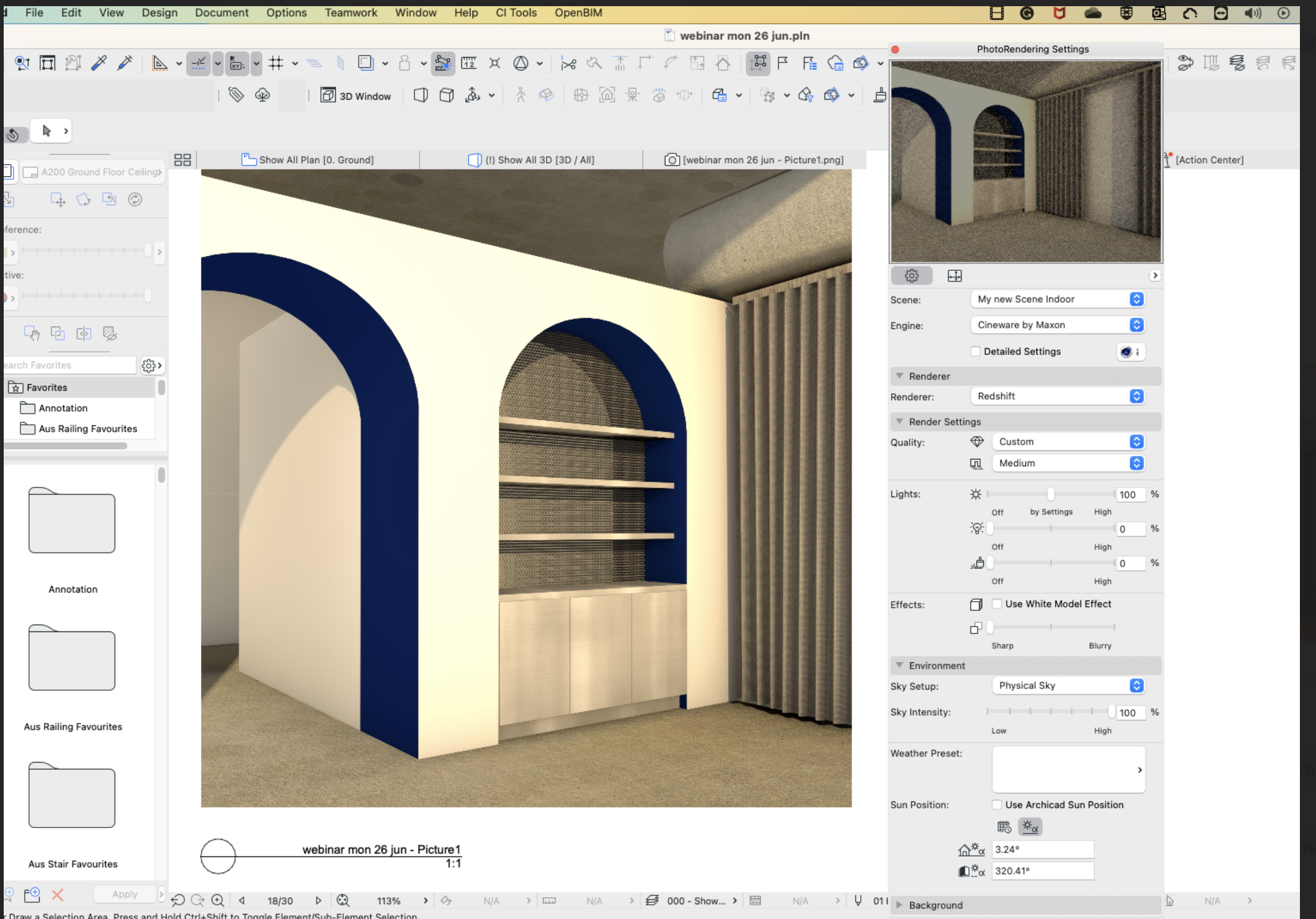This screenshot has height=919, width=1316.
Task: Open the Medium quality dropdown
Action: coord(1068,463)
